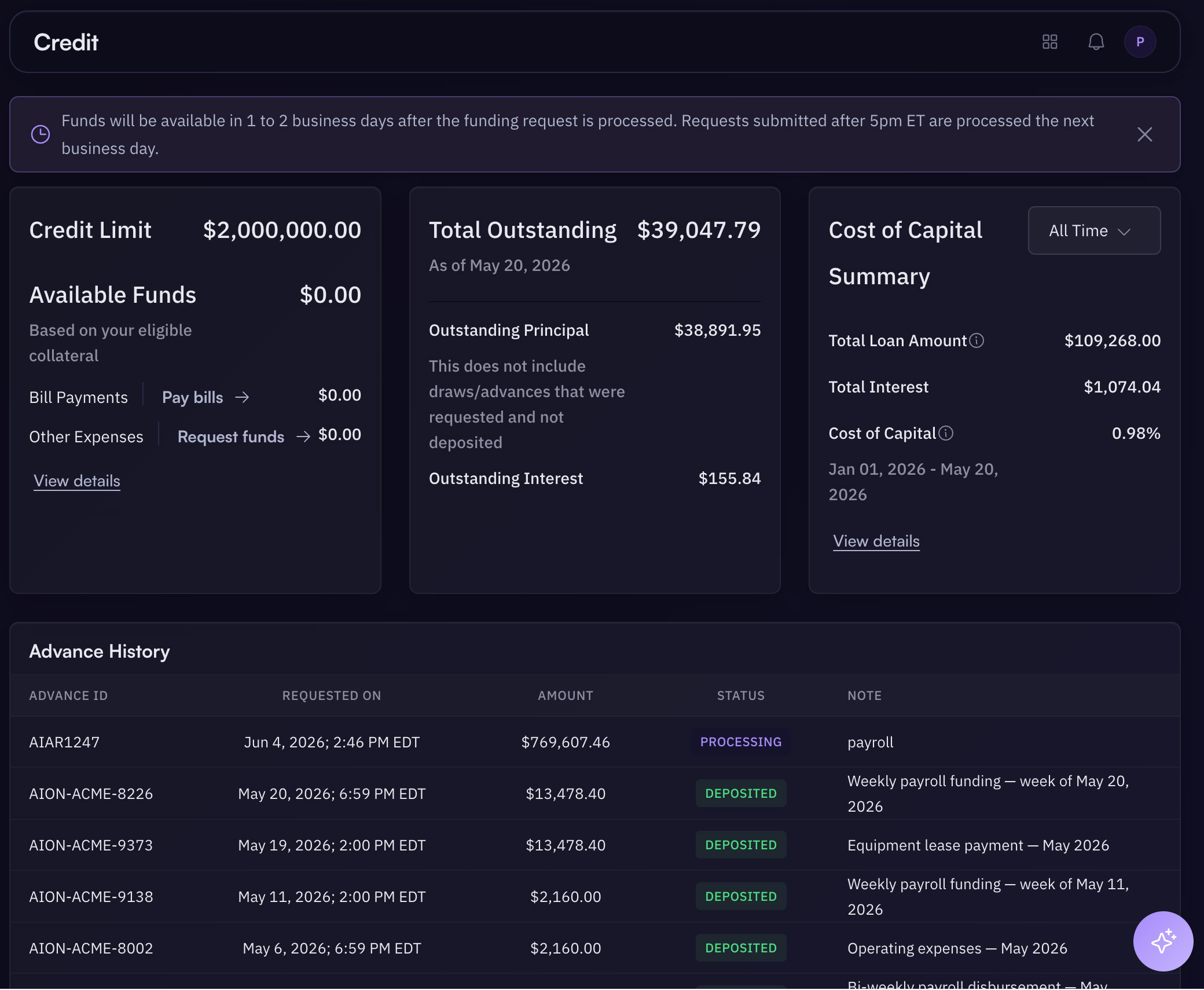Viewport: 1204px width, 990px height.
Task: Select advance AION-ACME-8226
Action: coord(91,794)
